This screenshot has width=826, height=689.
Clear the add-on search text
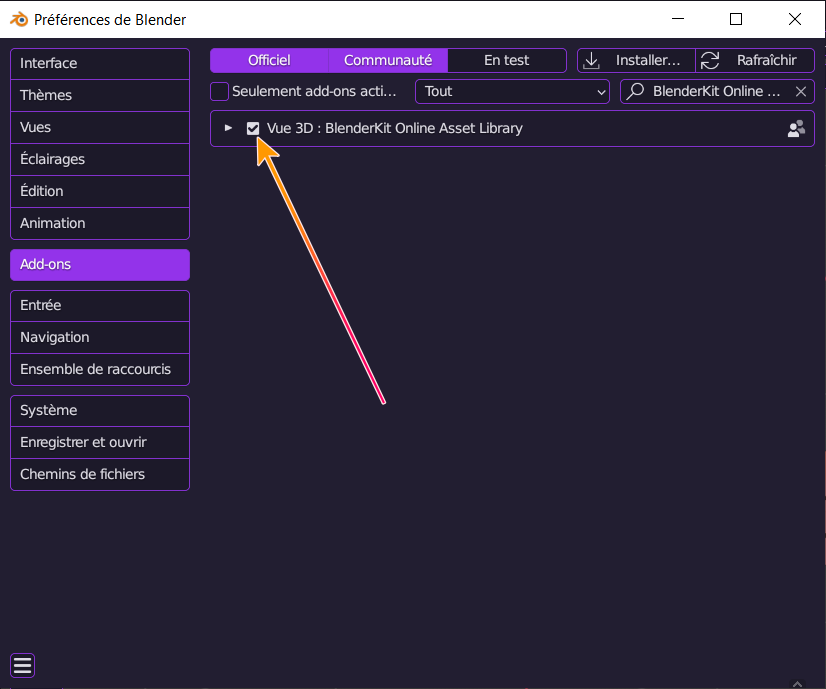pos(801,92)
